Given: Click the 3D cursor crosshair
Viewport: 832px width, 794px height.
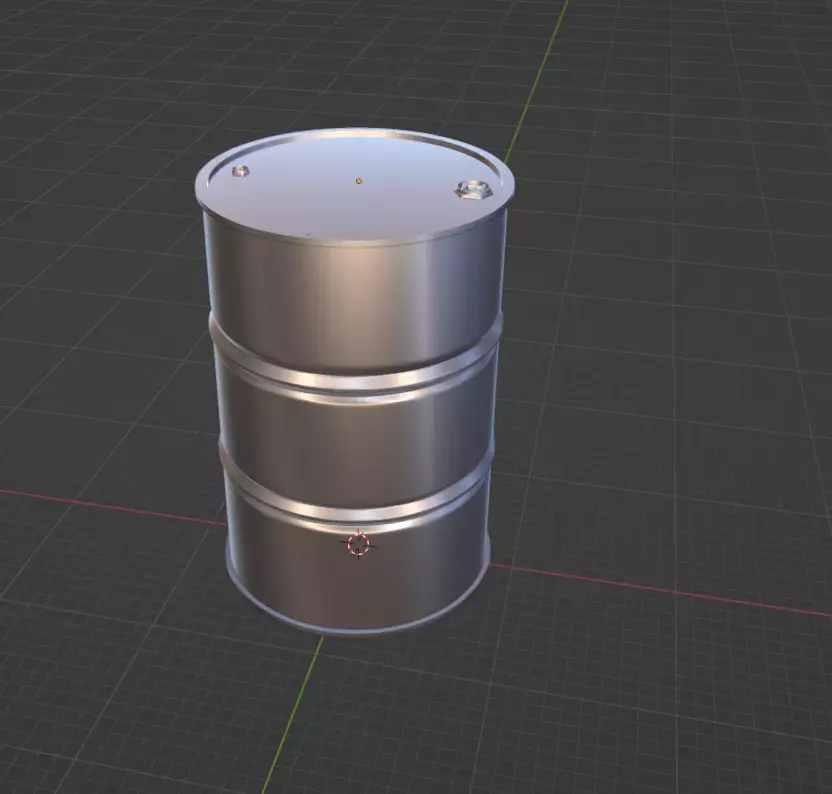Looking at the screenshot, I should tap(358, 545).
